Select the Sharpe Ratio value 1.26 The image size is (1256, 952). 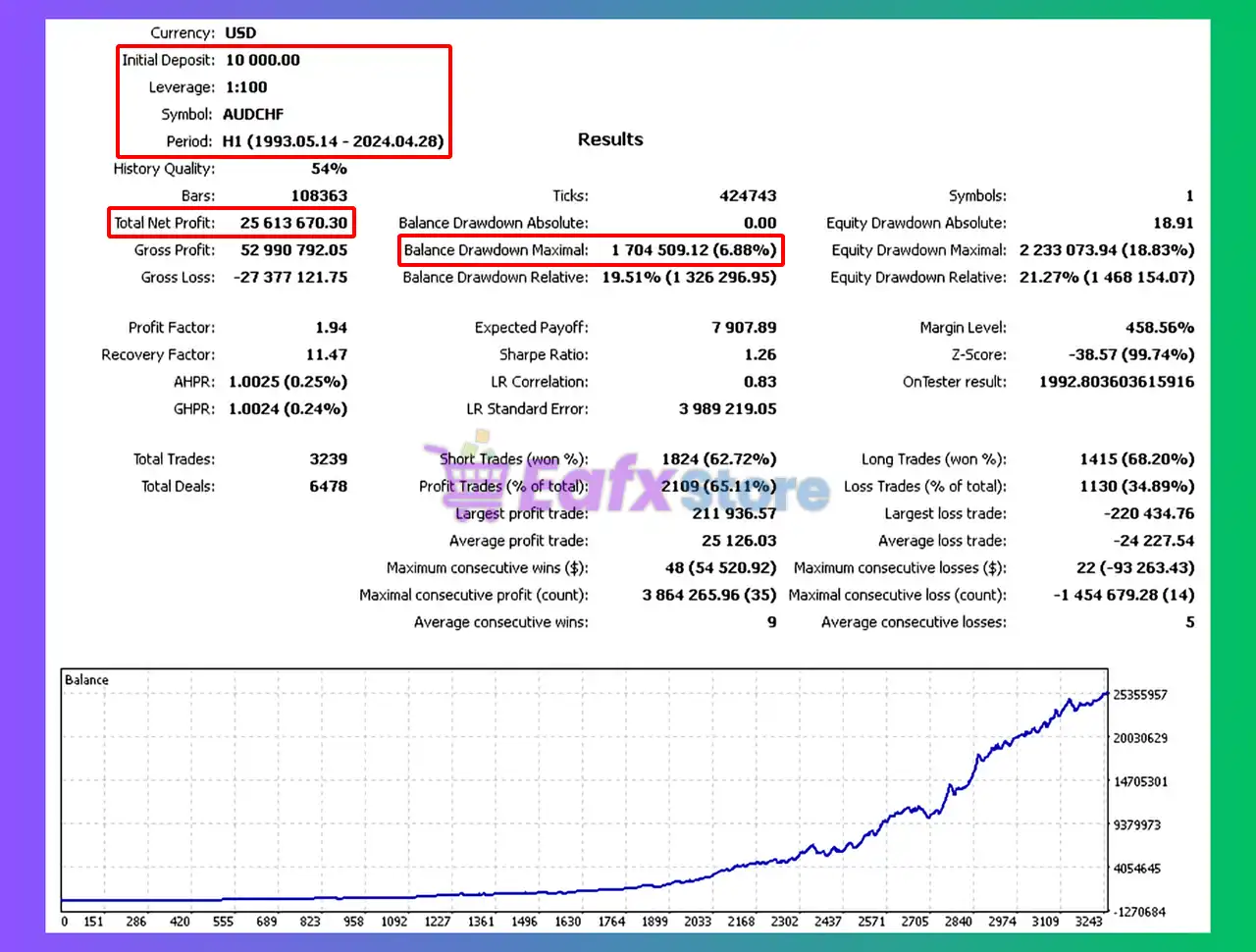pos(759,354)
